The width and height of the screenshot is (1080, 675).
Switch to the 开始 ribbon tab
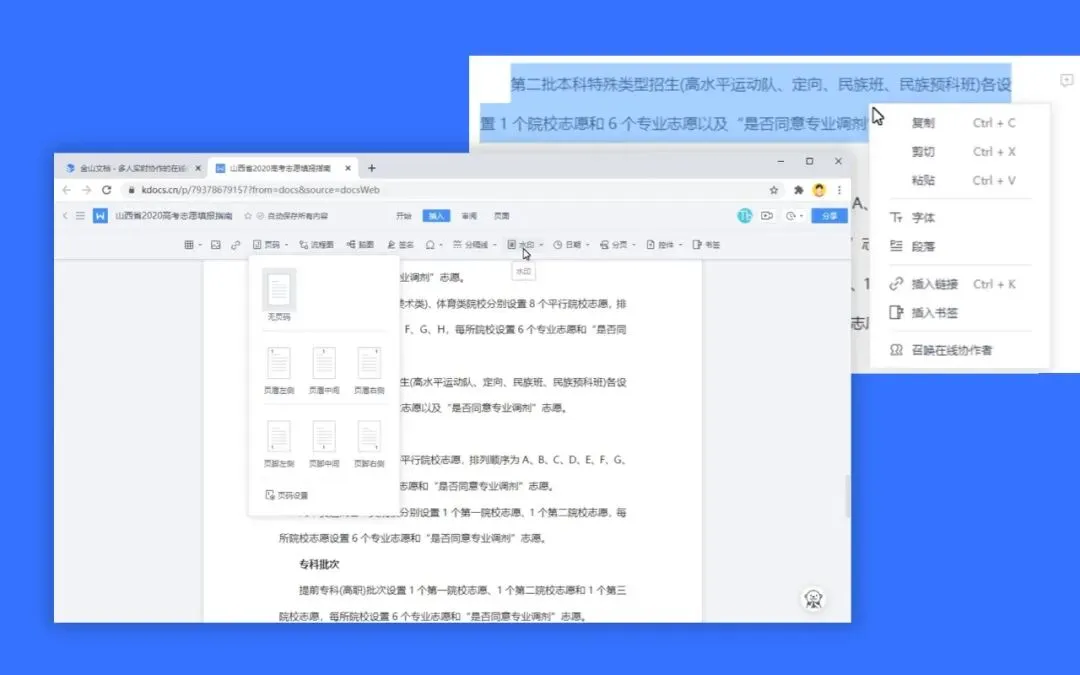click(x=404, y=216)
